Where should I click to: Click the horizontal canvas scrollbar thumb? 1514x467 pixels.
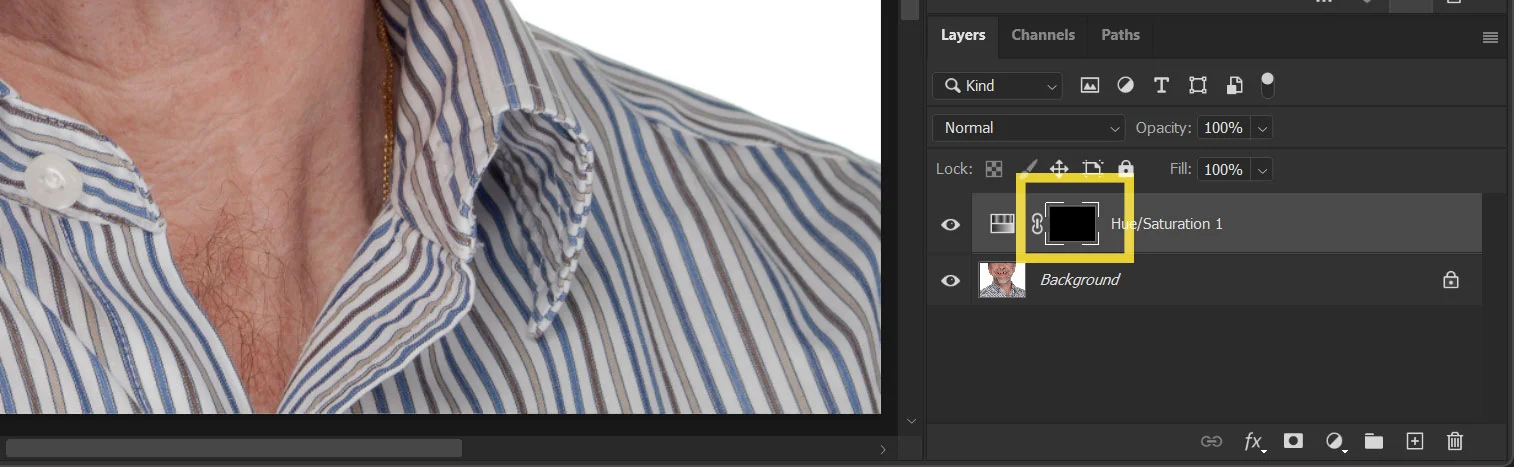[234, 447]
